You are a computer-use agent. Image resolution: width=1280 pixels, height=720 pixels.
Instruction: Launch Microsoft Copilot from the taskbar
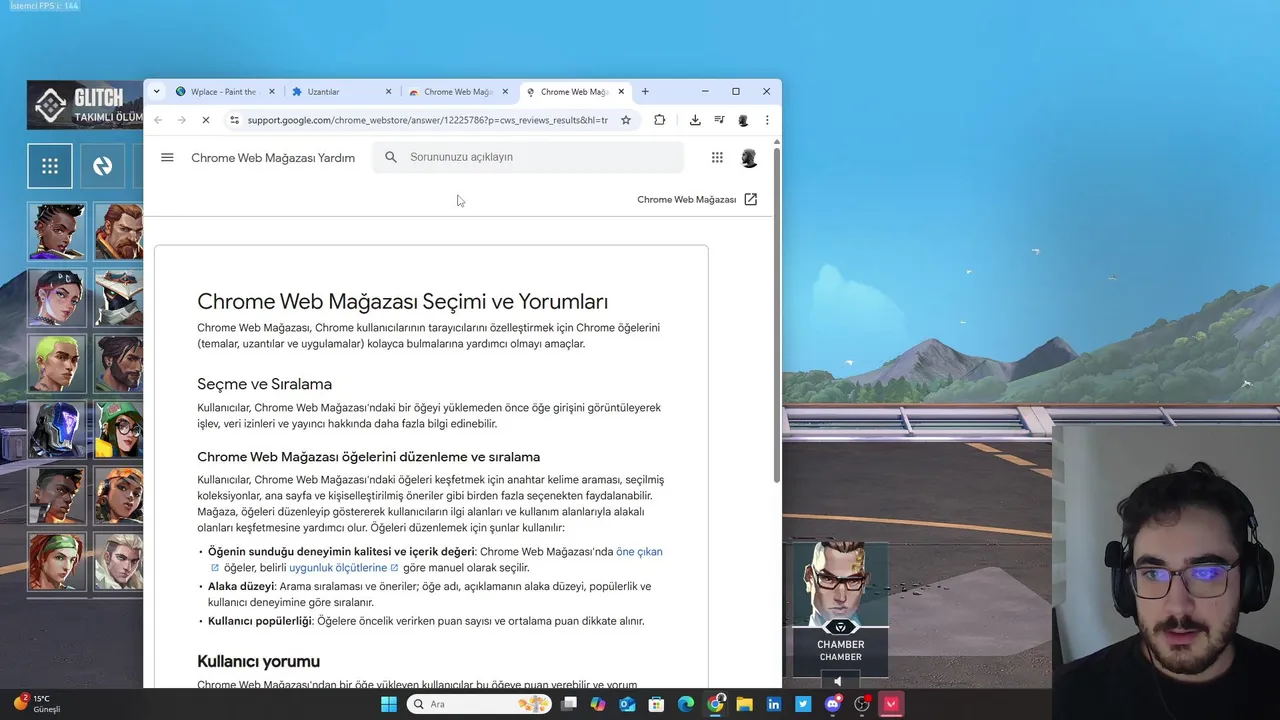[598, 704]
